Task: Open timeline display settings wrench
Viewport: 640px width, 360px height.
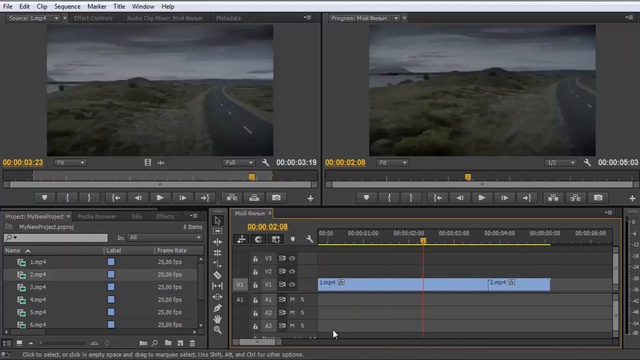Action: coord(309,239)
